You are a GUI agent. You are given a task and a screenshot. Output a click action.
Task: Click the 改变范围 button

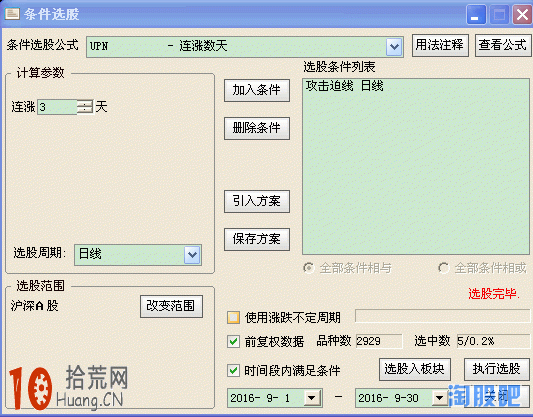coord(171,306)
